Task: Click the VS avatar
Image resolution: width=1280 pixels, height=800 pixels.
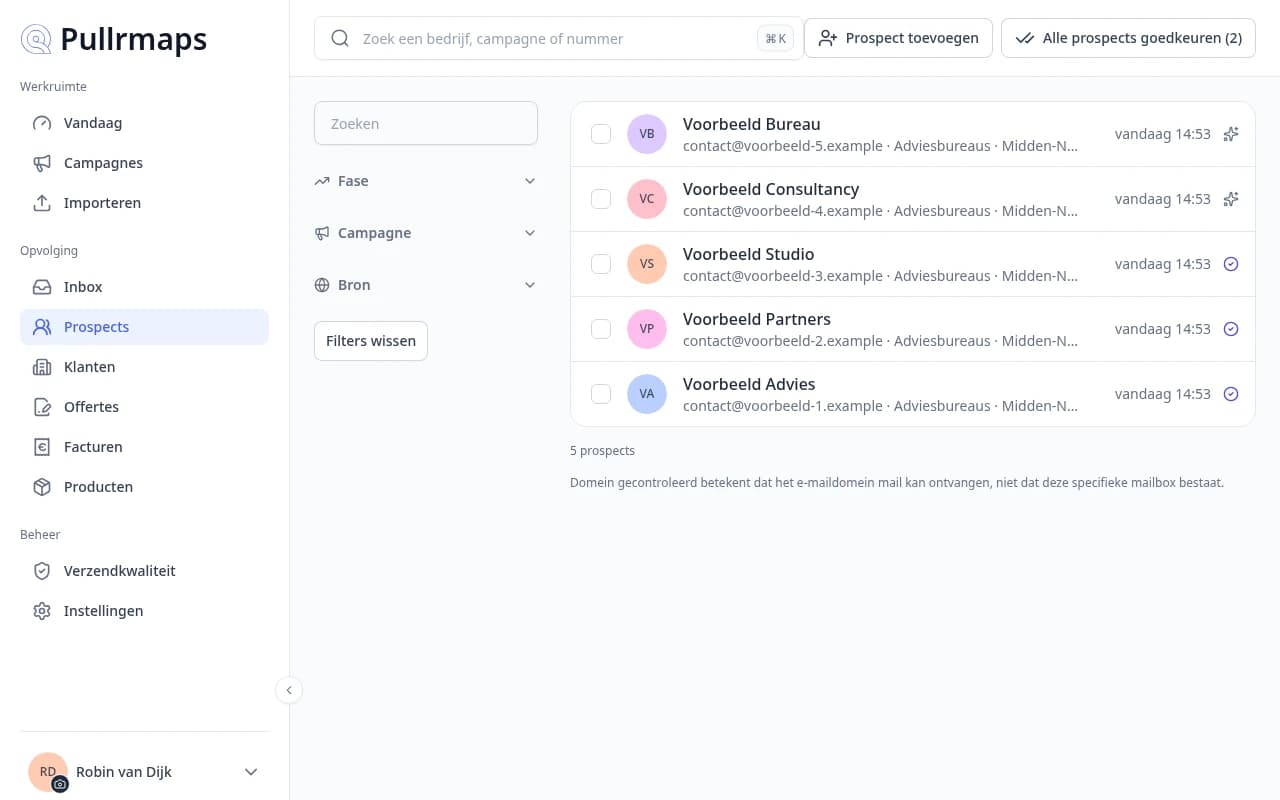Action: point(647,264)
